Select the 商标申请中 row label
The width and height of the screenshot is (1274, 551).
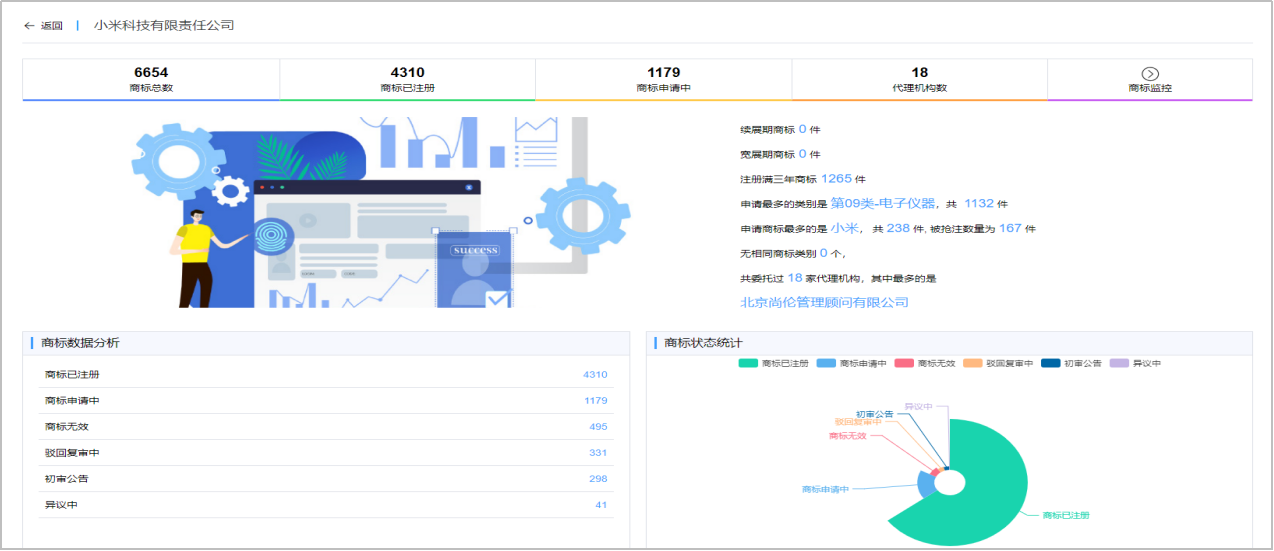click(x=72, y=401)
